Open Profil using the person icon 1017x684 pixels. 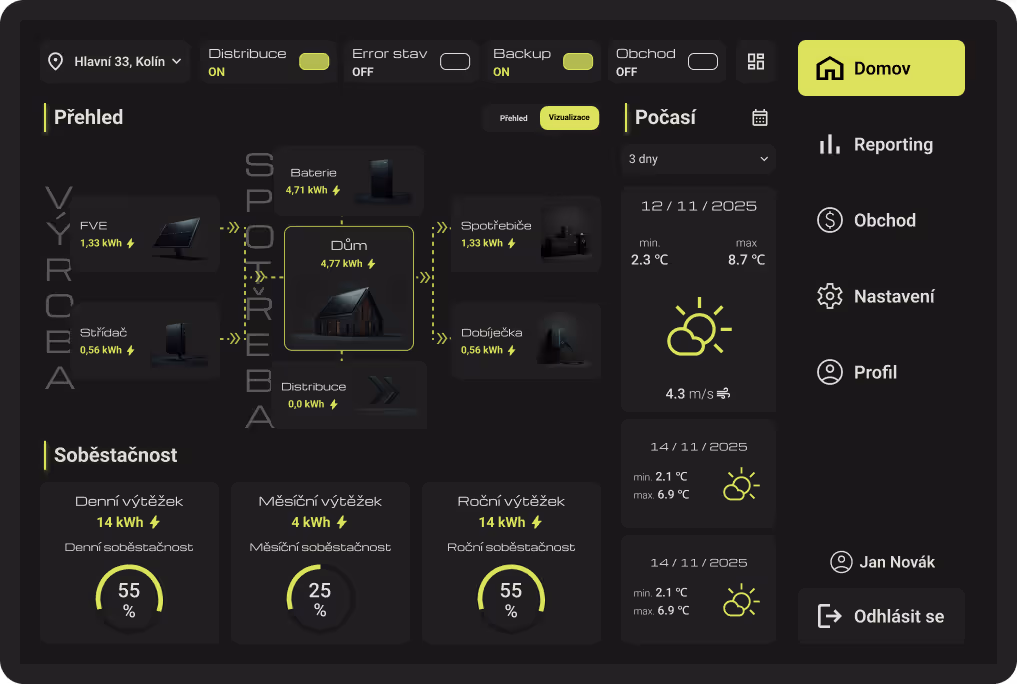click(829, 371)
